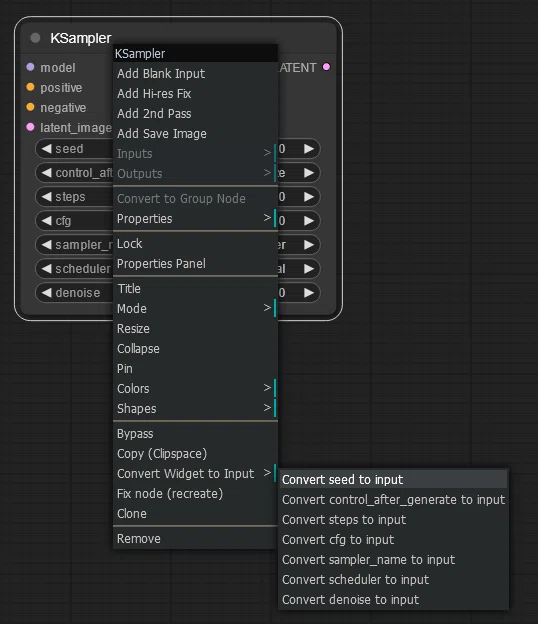Click the positive input socket
The image size is (538, 624).
(30, 87)
